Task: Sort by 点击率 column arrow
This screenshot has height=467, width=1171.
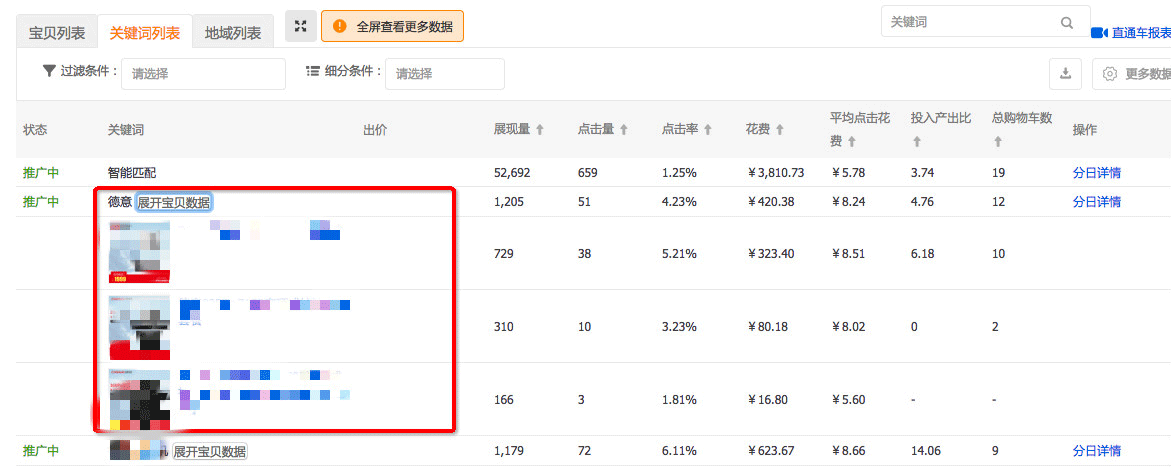Action: [708, 130]
